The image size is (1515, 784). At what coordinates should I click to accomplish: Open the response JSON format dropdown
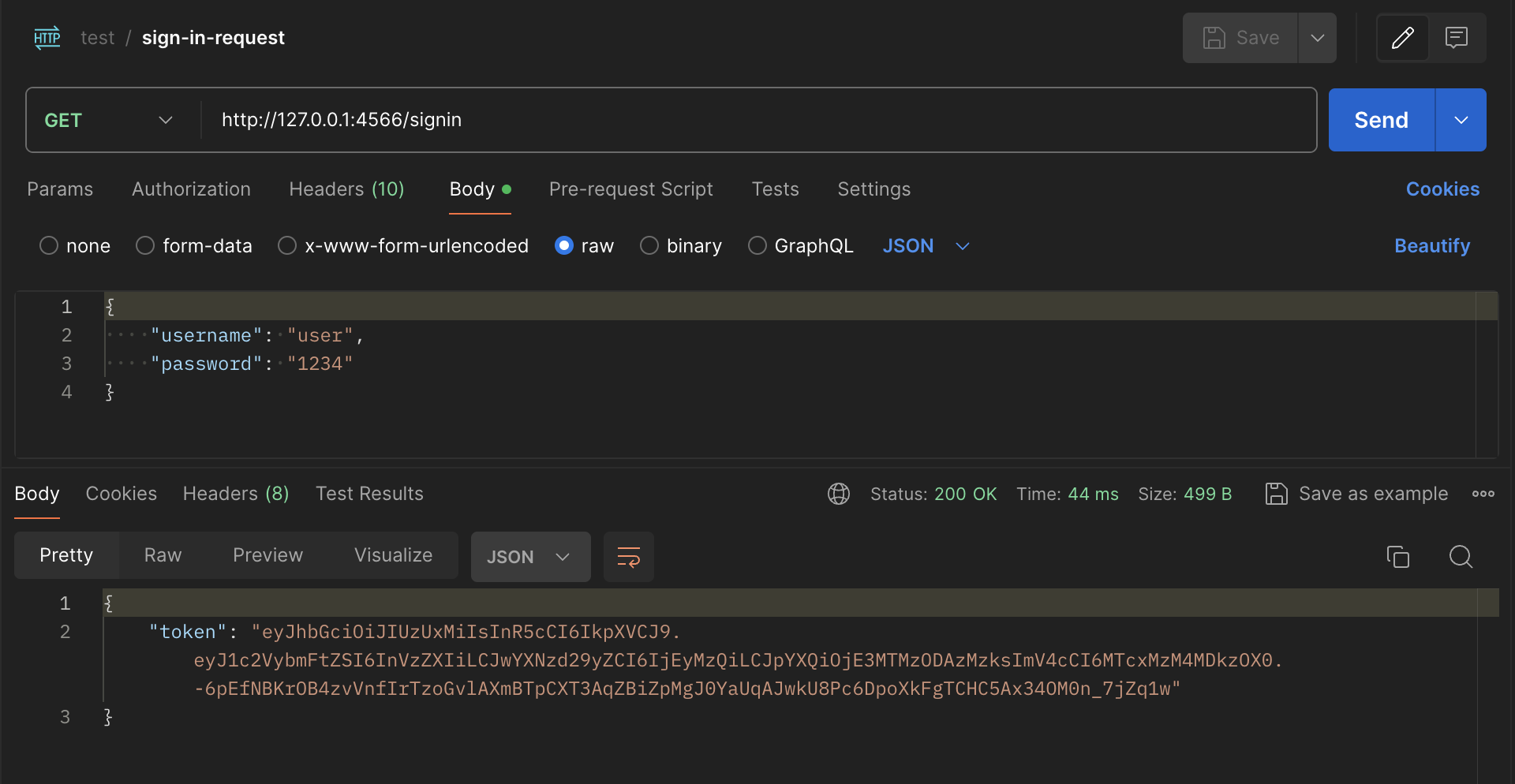530,557
